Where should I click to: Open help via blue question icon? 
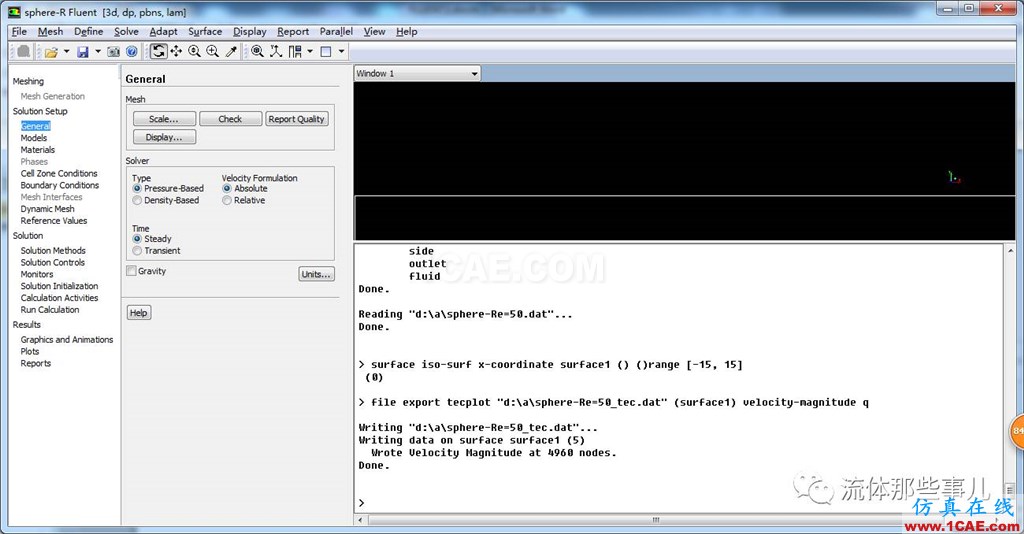pos(131,52)
